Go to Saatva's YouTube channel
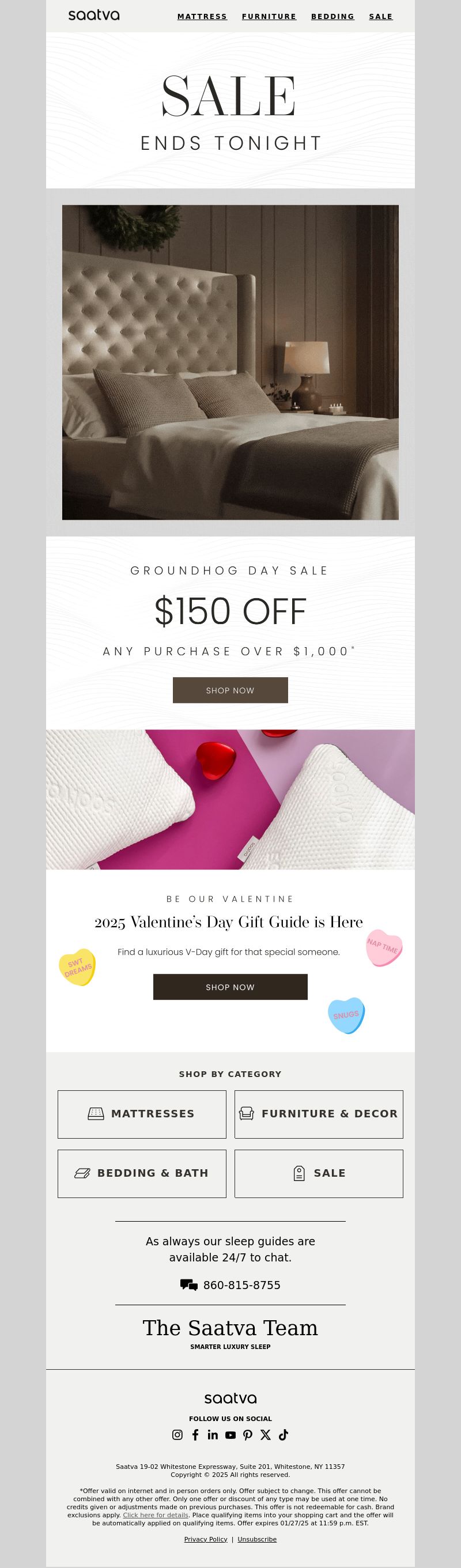461x1568 pixels. tap(230, 1435)
